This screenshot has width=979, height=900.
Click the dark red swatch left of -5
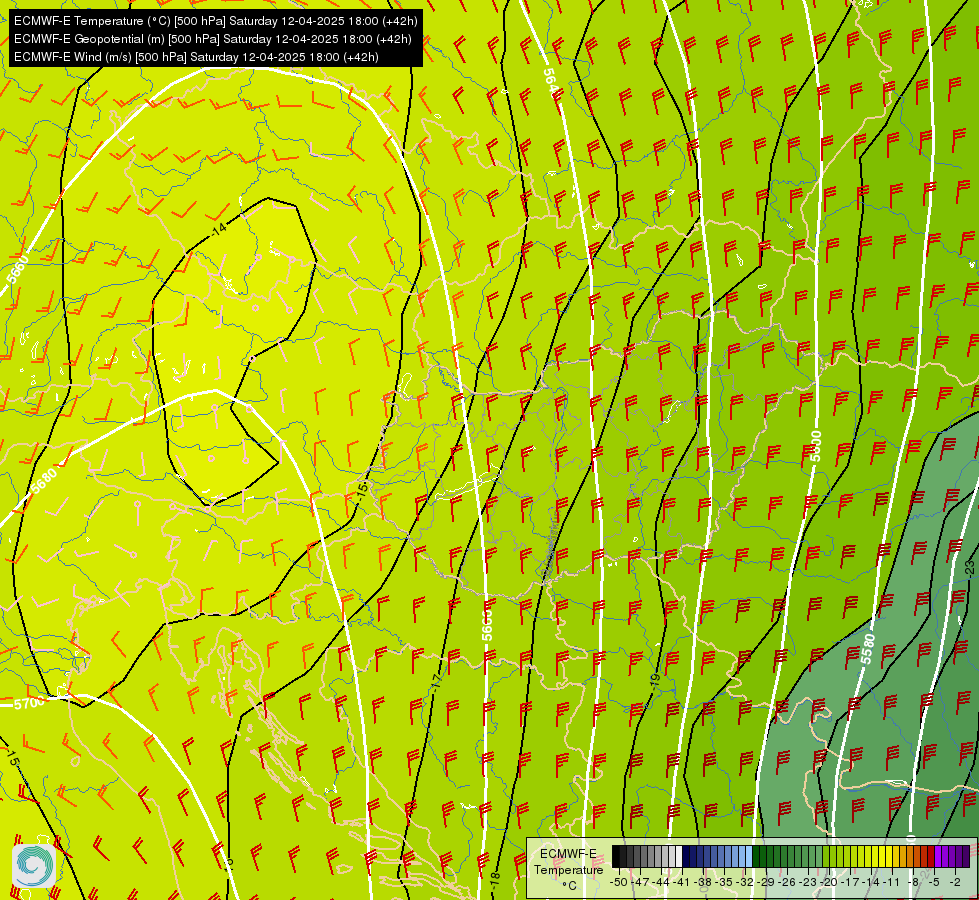[x=931, y=856]
